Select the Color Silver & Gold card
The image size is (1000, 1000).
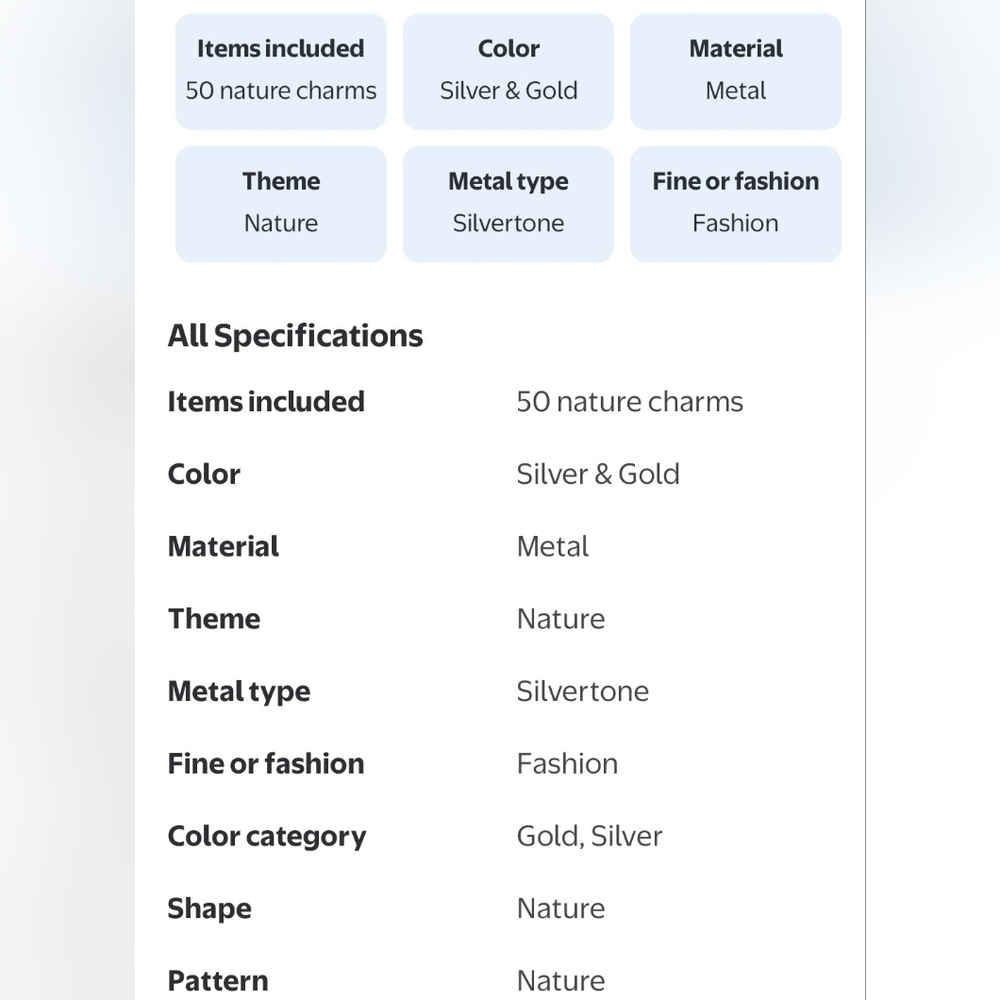tap(508, 71)
